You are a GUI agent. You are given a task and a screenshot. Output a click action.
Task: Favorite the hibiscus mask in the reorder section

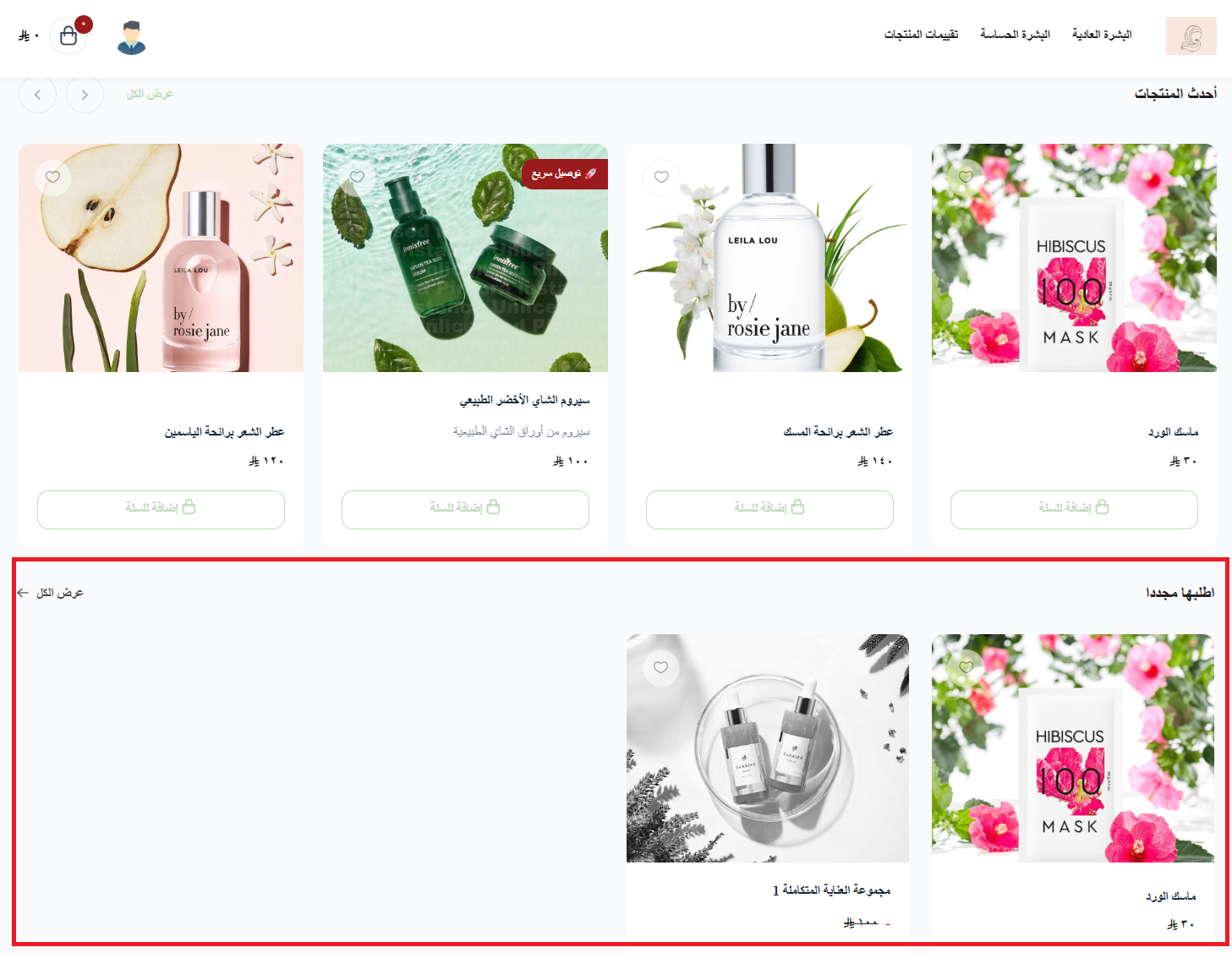click(966, 667)
